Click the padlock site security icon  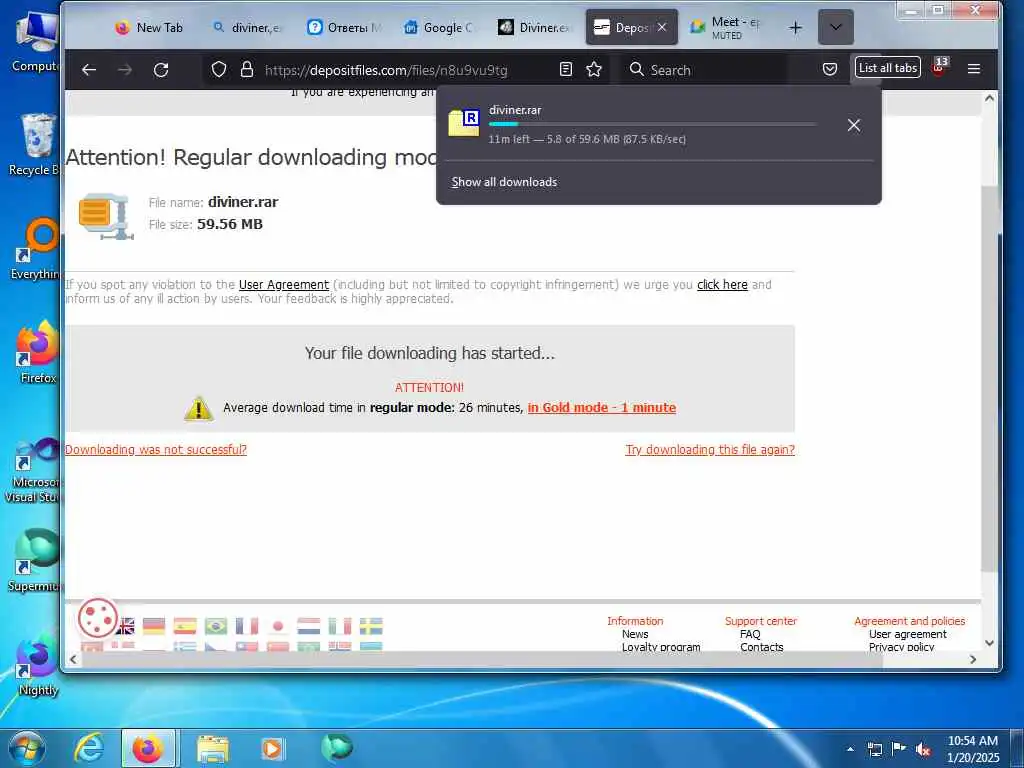click(247, 70)
